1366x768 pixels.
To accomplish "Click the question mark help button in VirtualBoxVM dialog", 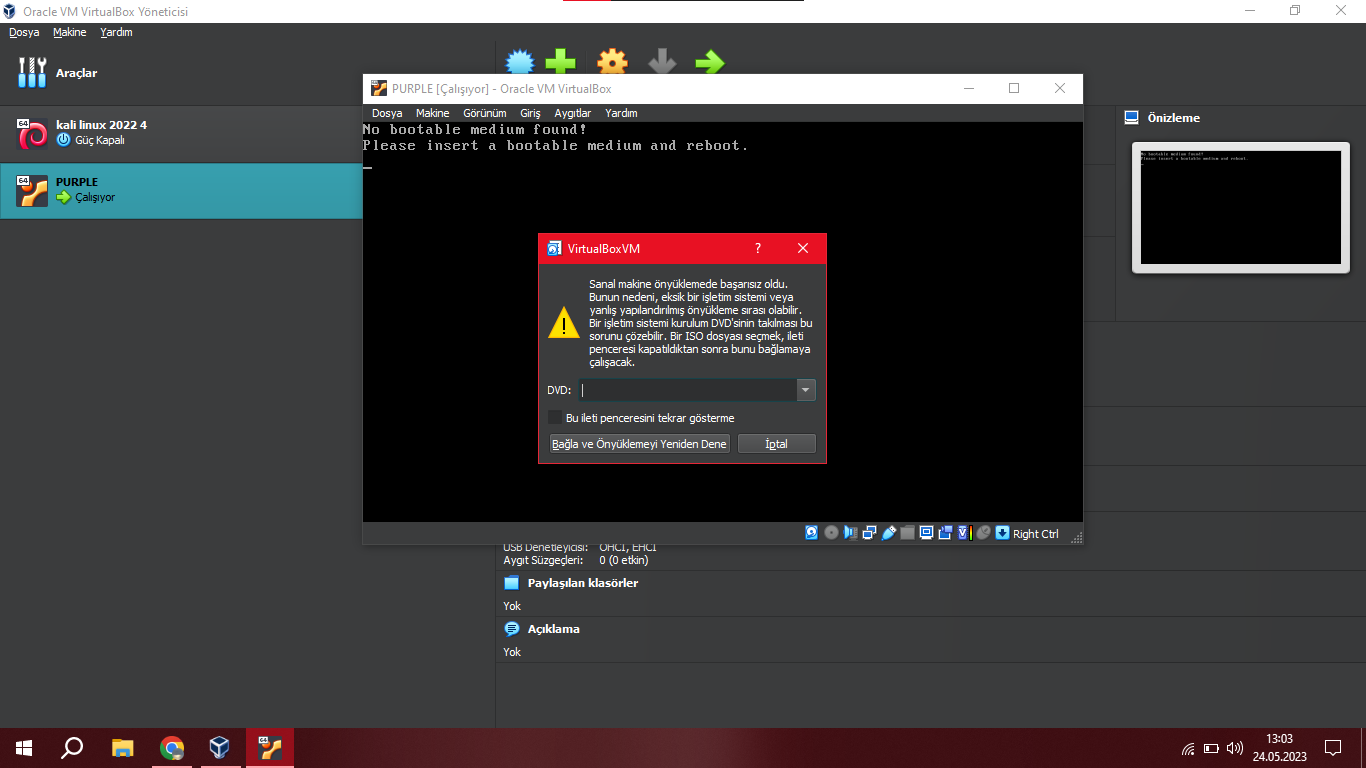I will click(758, 248).
